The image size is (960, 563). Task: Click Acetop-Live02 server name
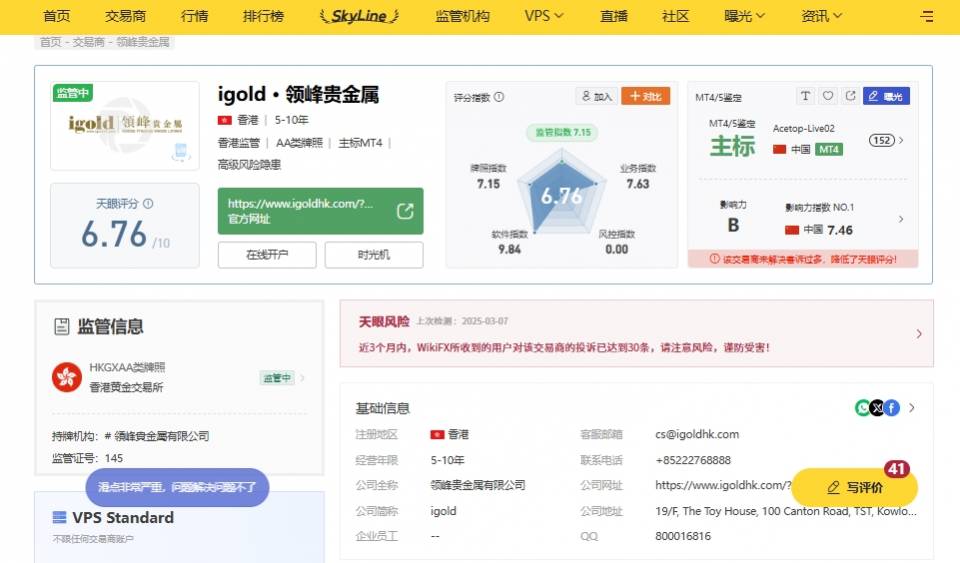(803, 128)
